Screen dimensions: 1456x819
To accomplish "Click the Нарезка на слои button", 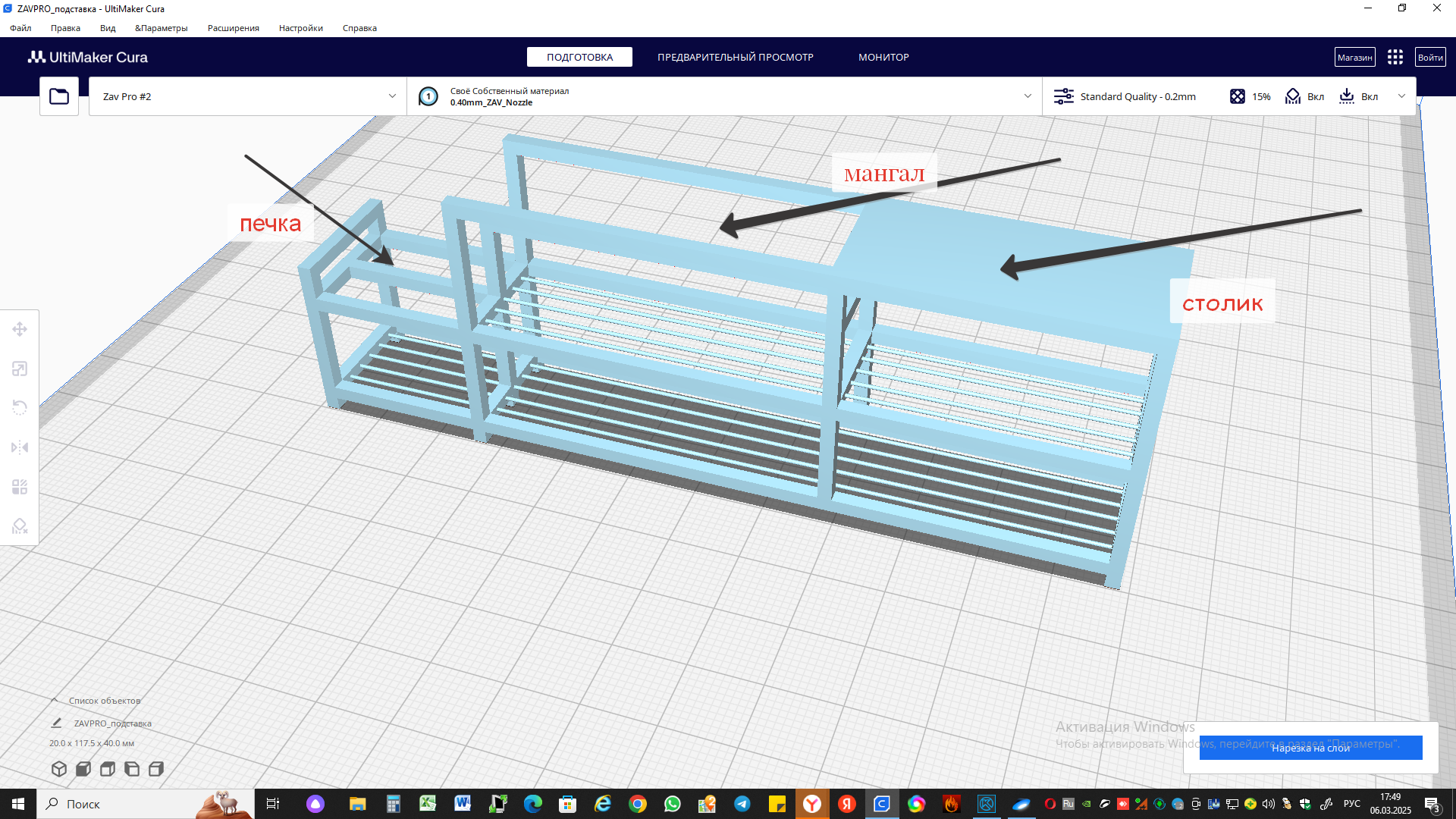I will click(1310, 748).
